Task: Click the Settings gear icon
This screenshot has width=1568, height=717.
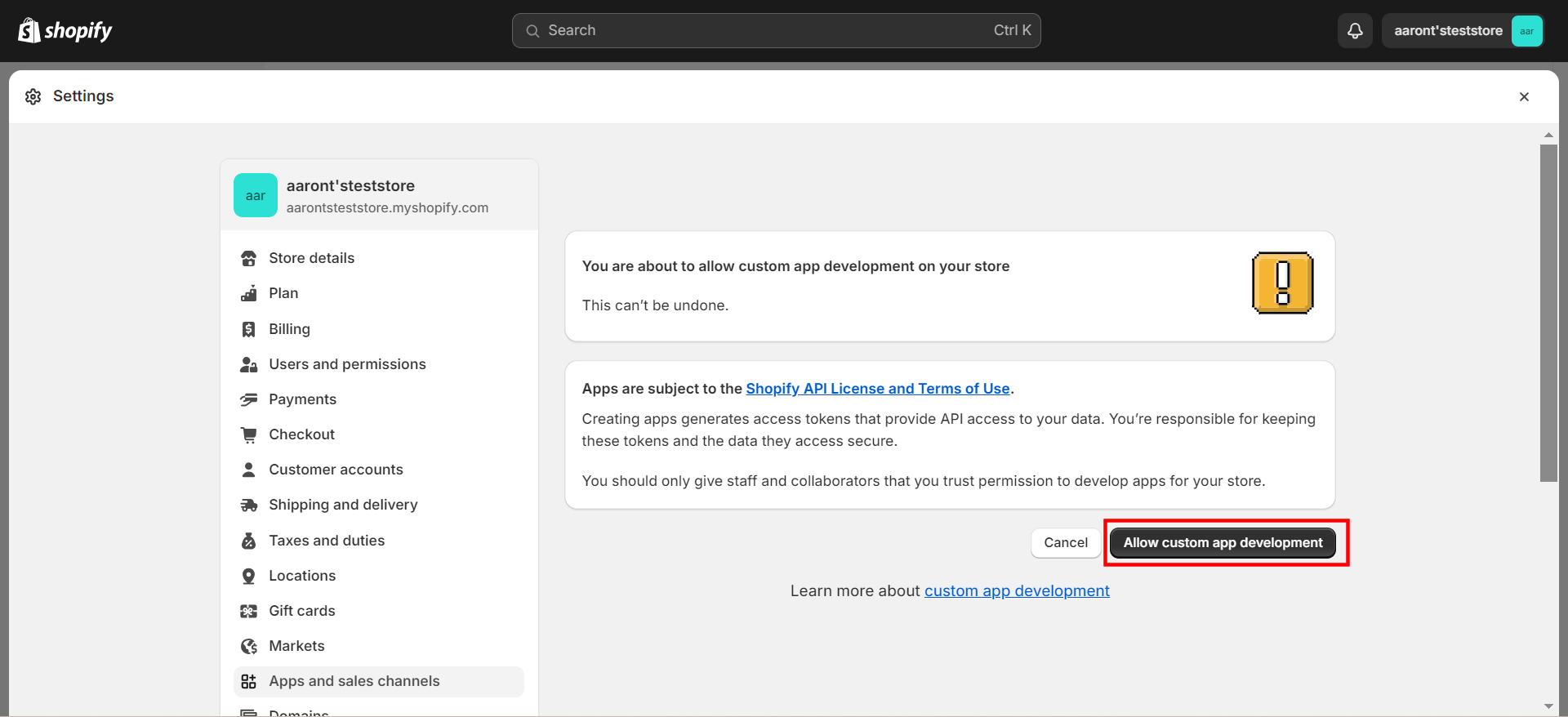Action: point(33,96)
